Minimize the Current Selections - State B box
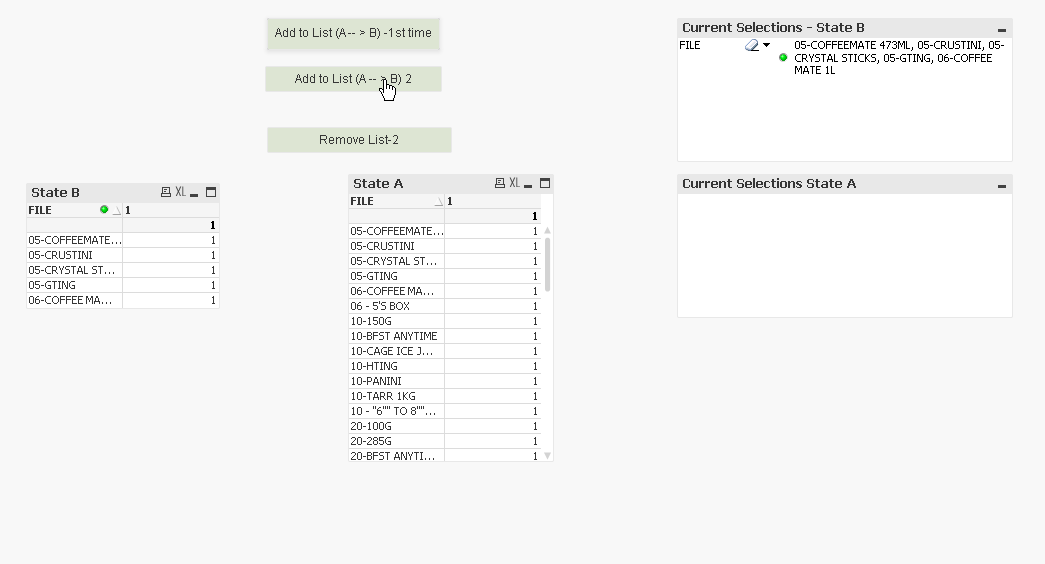 [x=1001, y=29]
